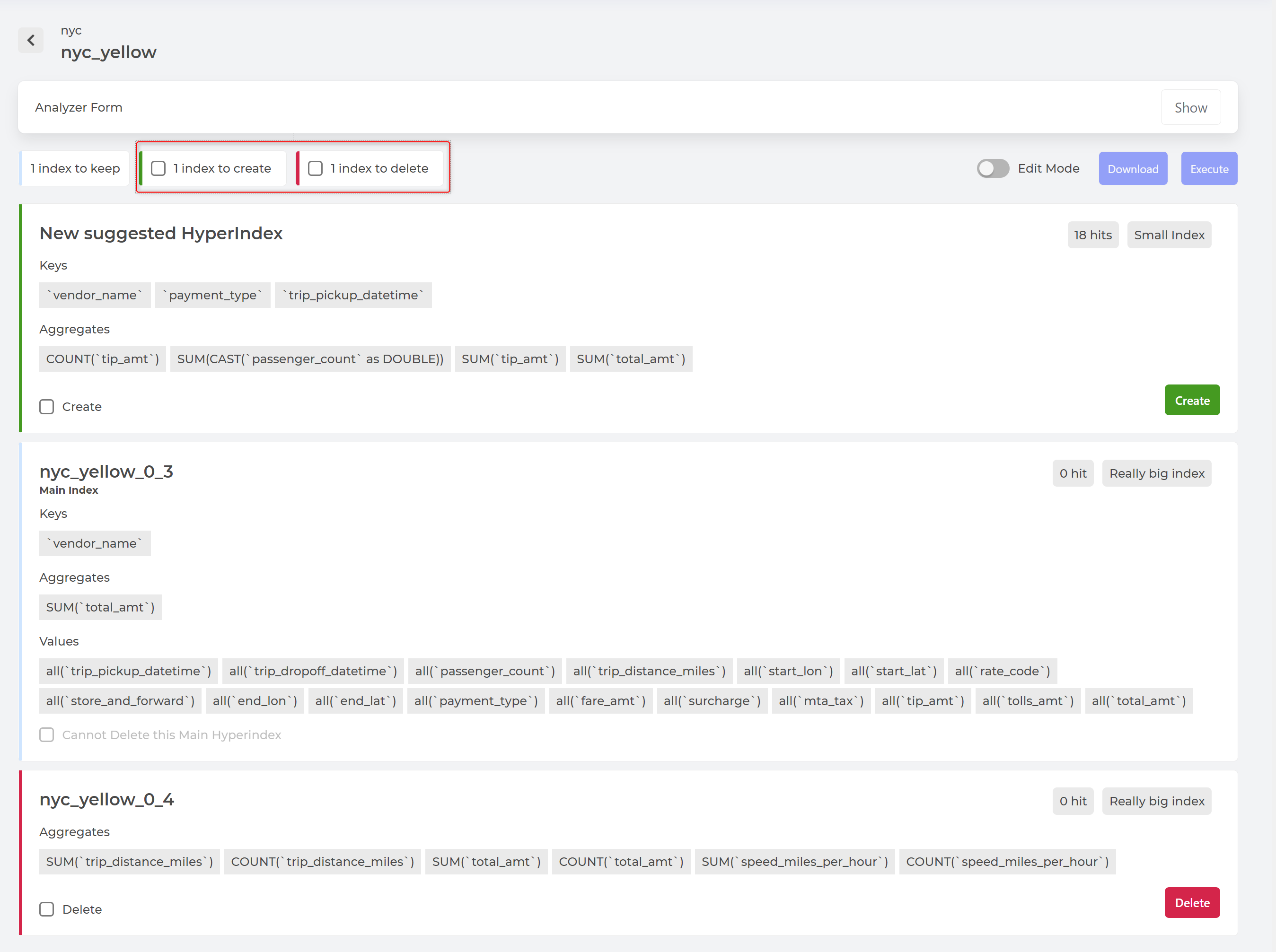1276x952 pixels.
Task: Show the Analyzer Form
Action: 1190,108
